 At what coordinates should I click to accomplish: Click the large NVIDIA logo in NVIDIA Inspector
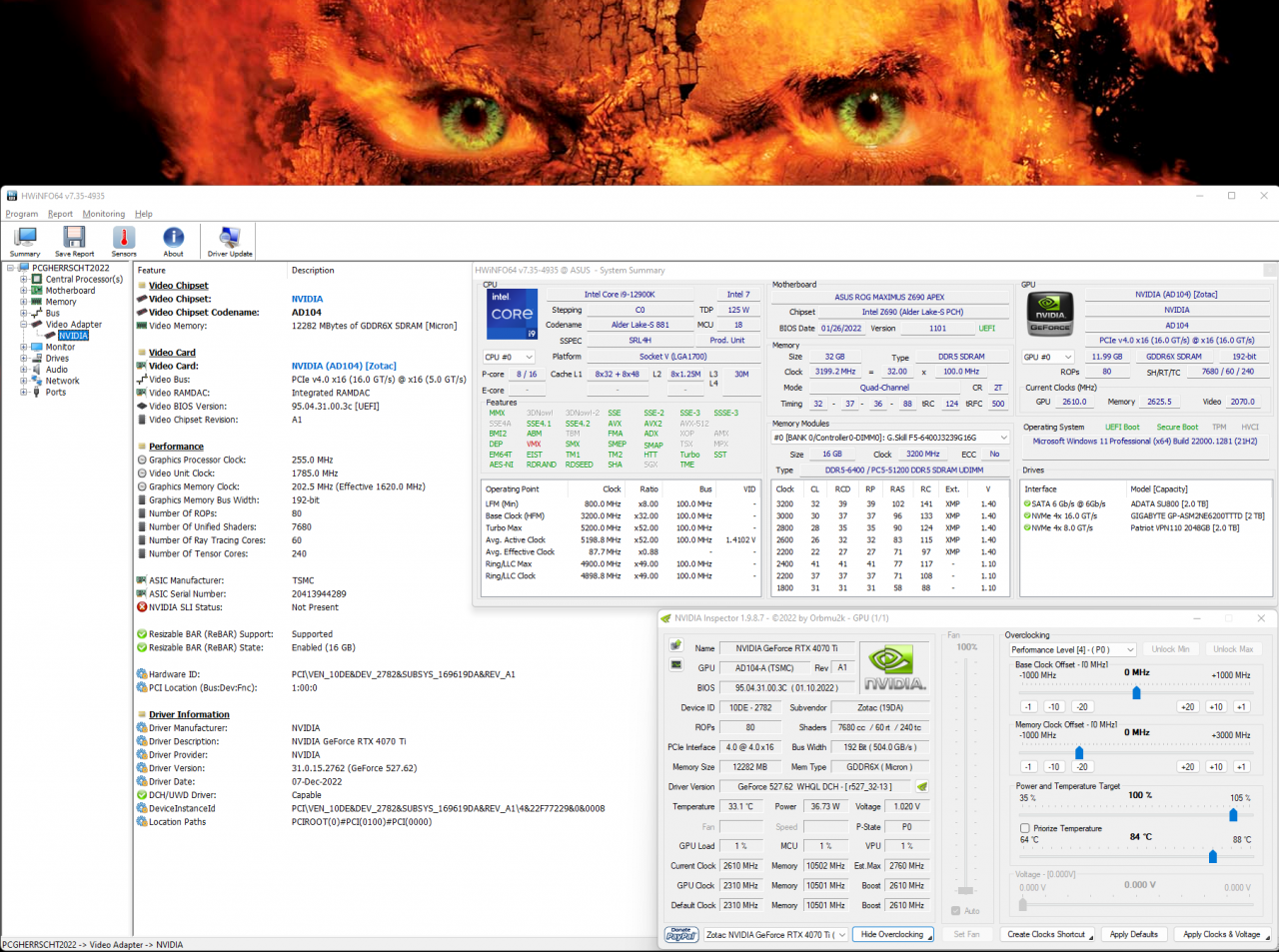(x=894, y=668)
